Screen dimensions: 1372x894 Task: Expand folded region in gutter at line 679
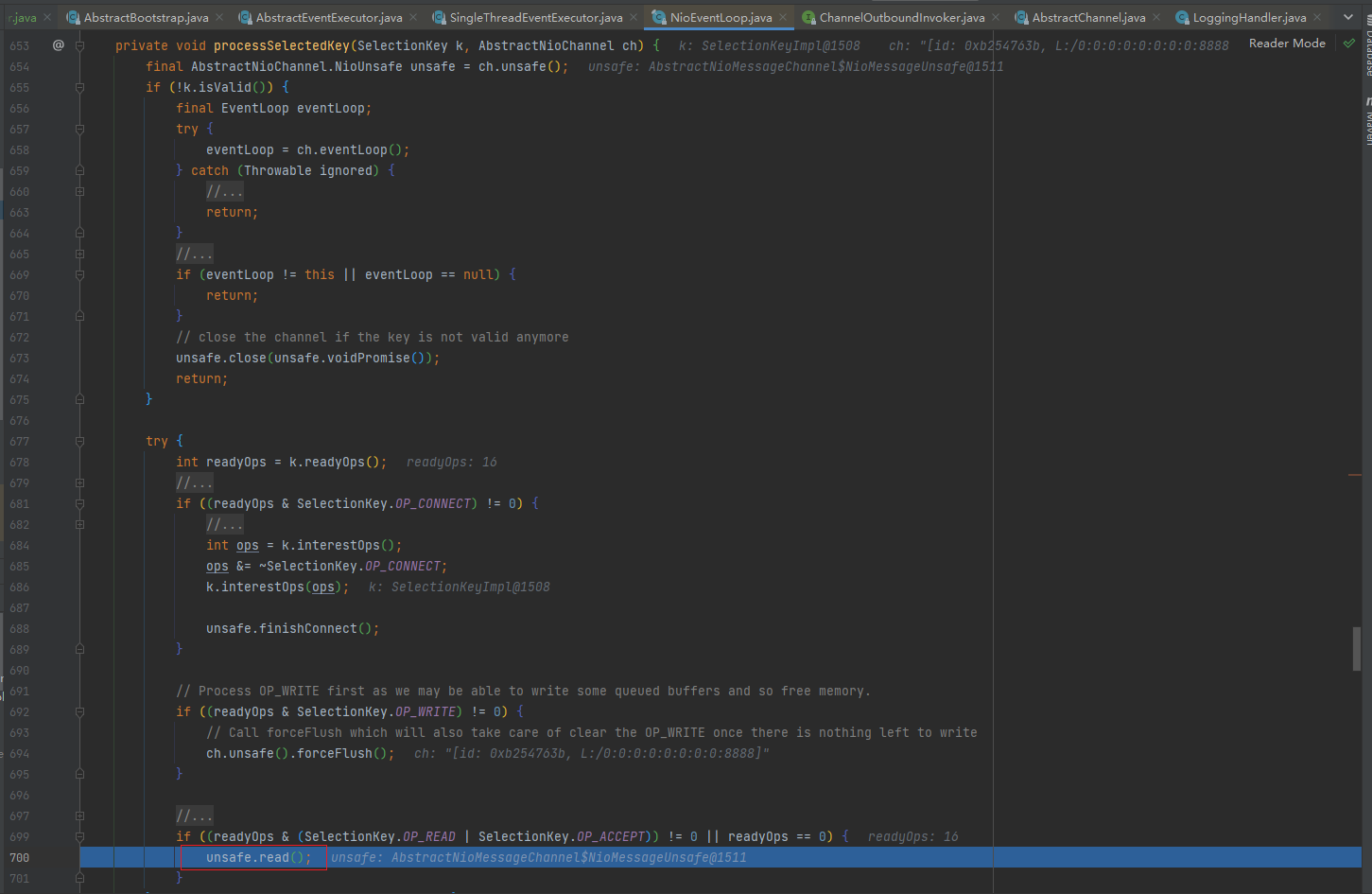(79, 482)
